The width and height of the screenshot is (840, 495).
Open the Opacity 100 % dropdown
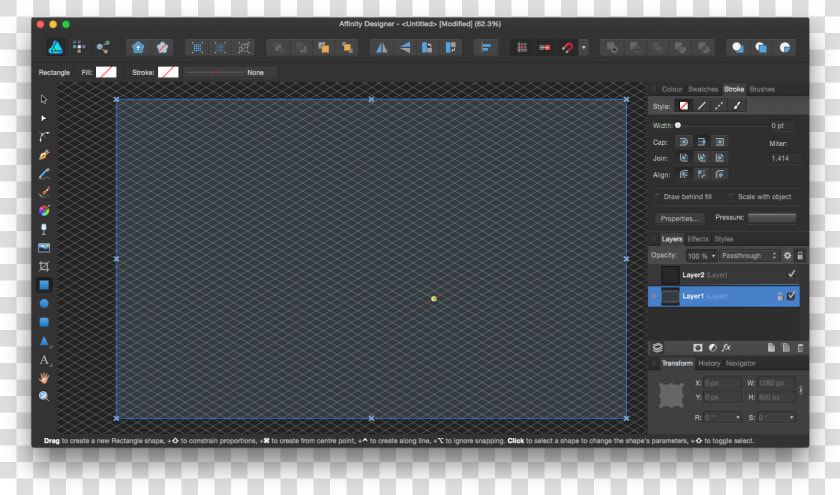pos(702,256)
